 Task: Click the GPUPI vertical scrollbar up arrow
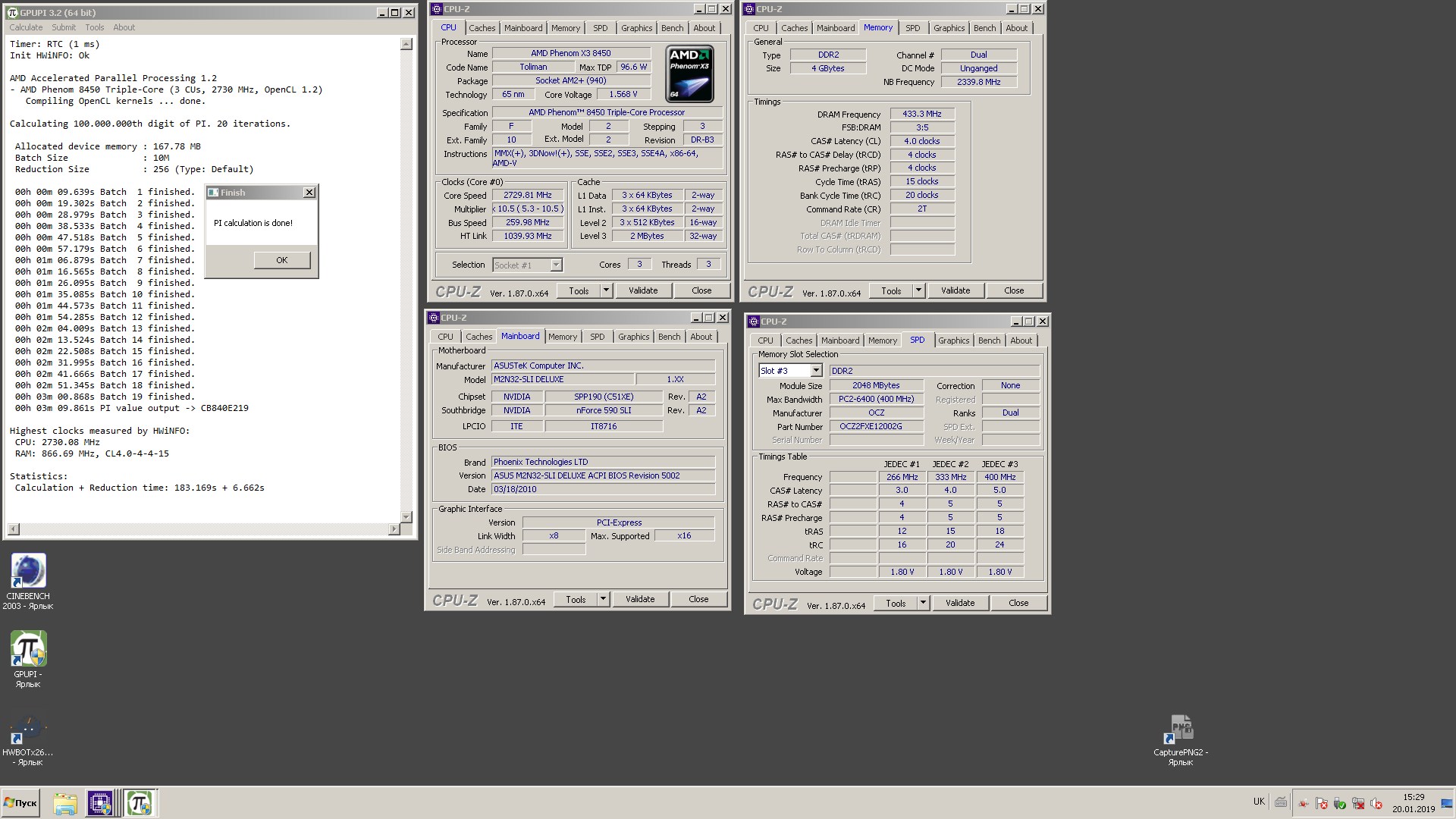406,44
